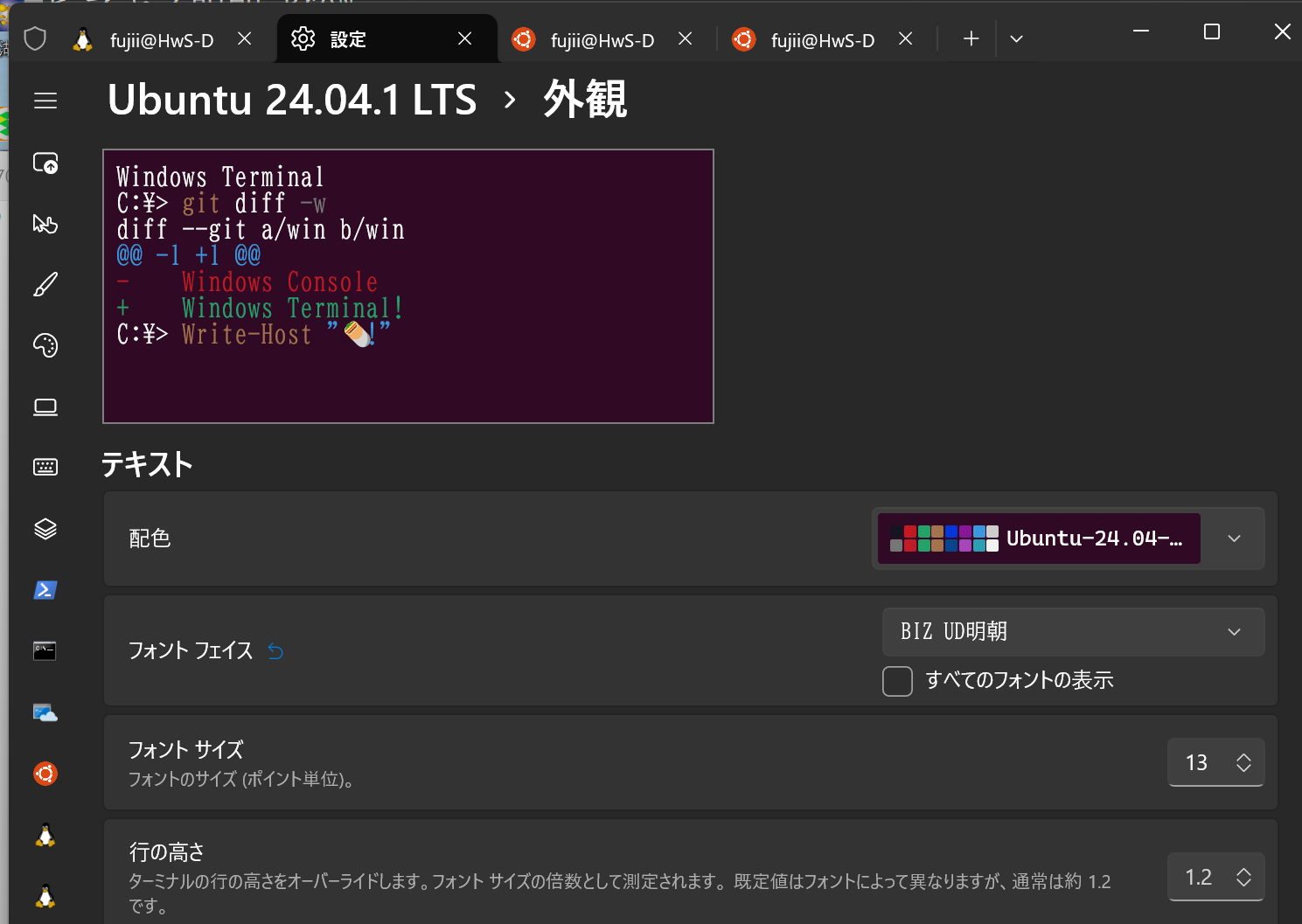The width and height of the screenshot is (1302, 924).
Task: Select the PowerShell profile in sidebar
Action: [x=45, y=590]
